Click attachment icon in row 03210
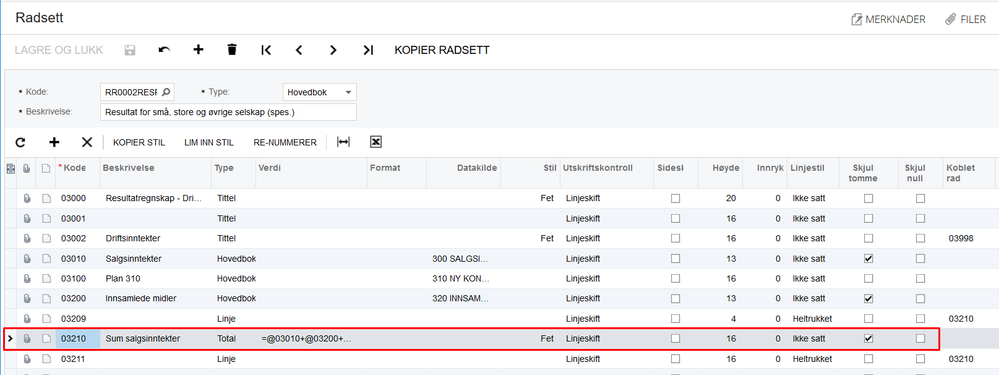The height and width of the screenshot is (375, 999). (x=27, y=339)
